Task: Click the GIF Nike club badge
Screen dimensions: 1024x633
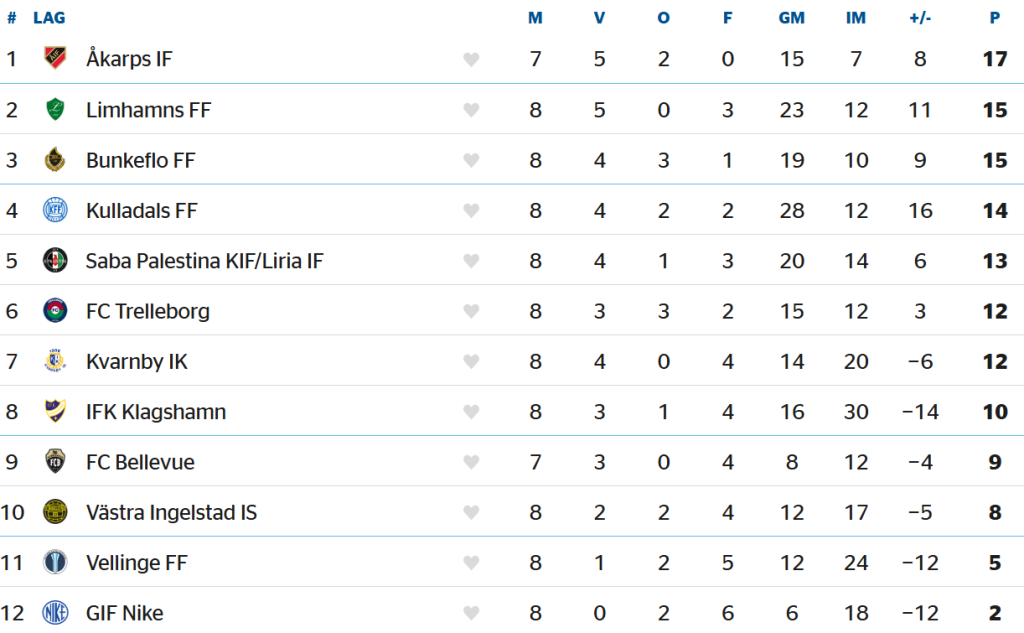Action: click(x=55, y=613)
